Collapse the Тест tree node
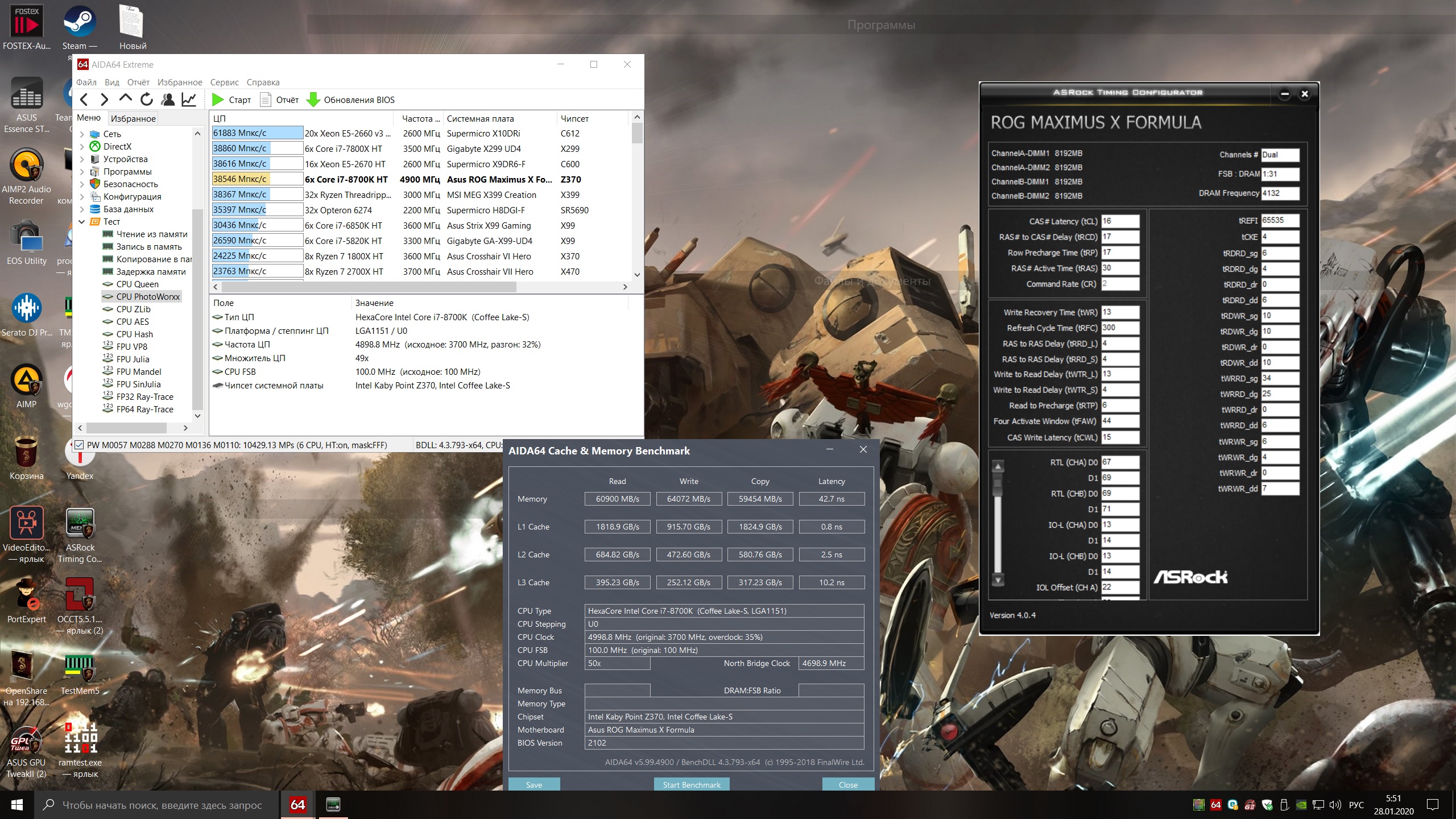 [82, 222]
